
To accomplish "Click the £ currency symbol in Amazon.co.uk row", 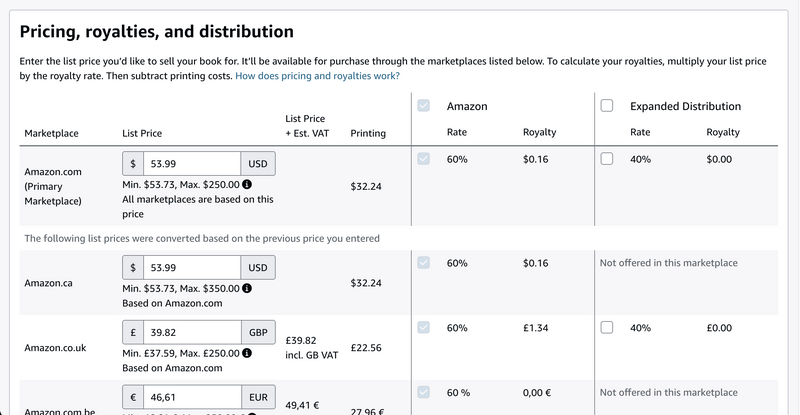I will click(x=133, y=332).
